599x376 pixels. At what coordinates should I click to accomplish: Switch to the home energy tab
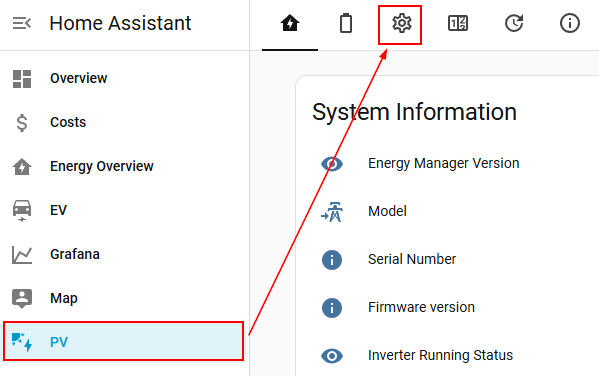[x=290, y=24]
